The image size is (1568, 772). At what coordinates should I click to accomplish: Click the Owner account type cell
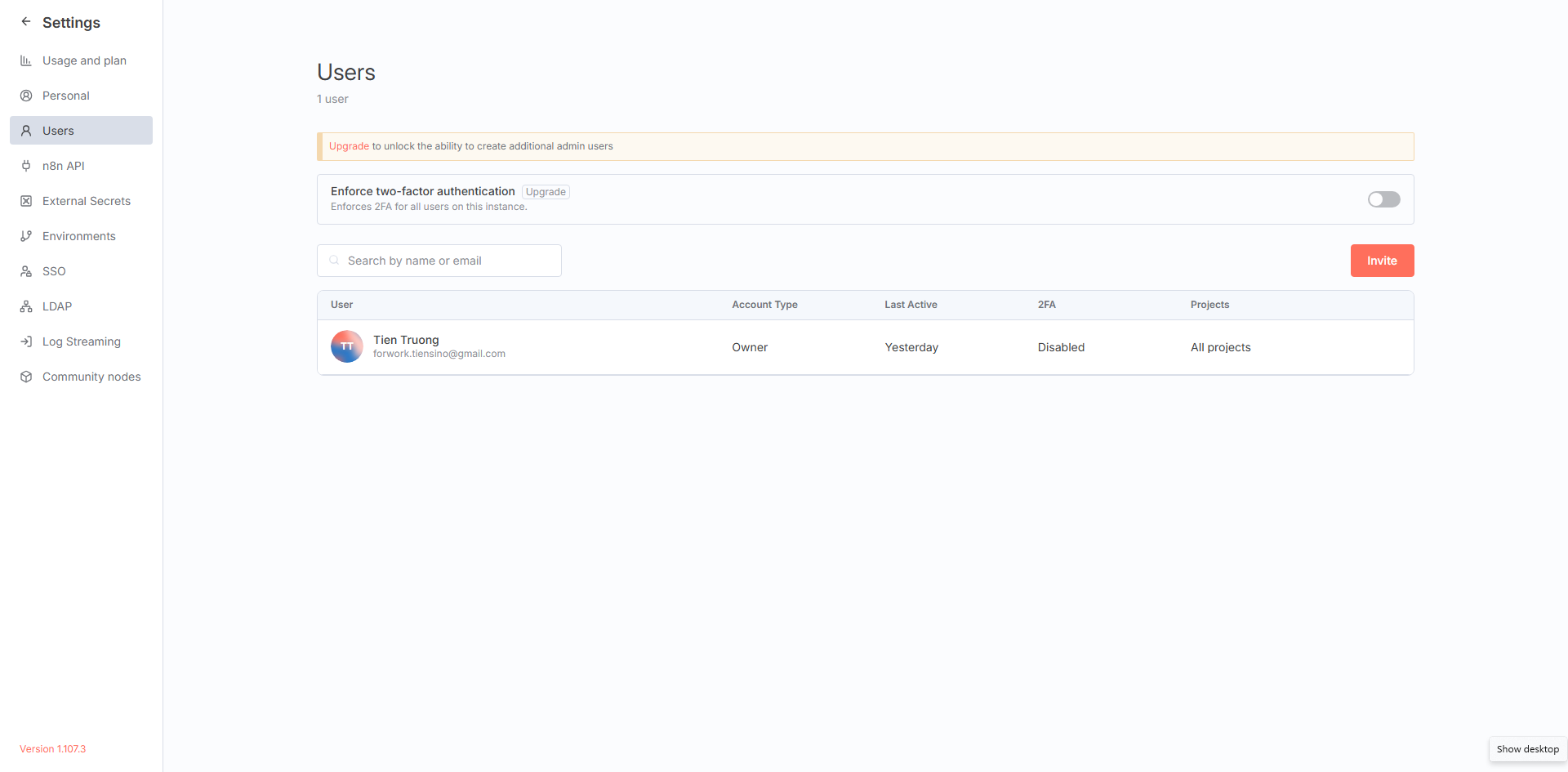pyautogui.click(x=750, y=347)
